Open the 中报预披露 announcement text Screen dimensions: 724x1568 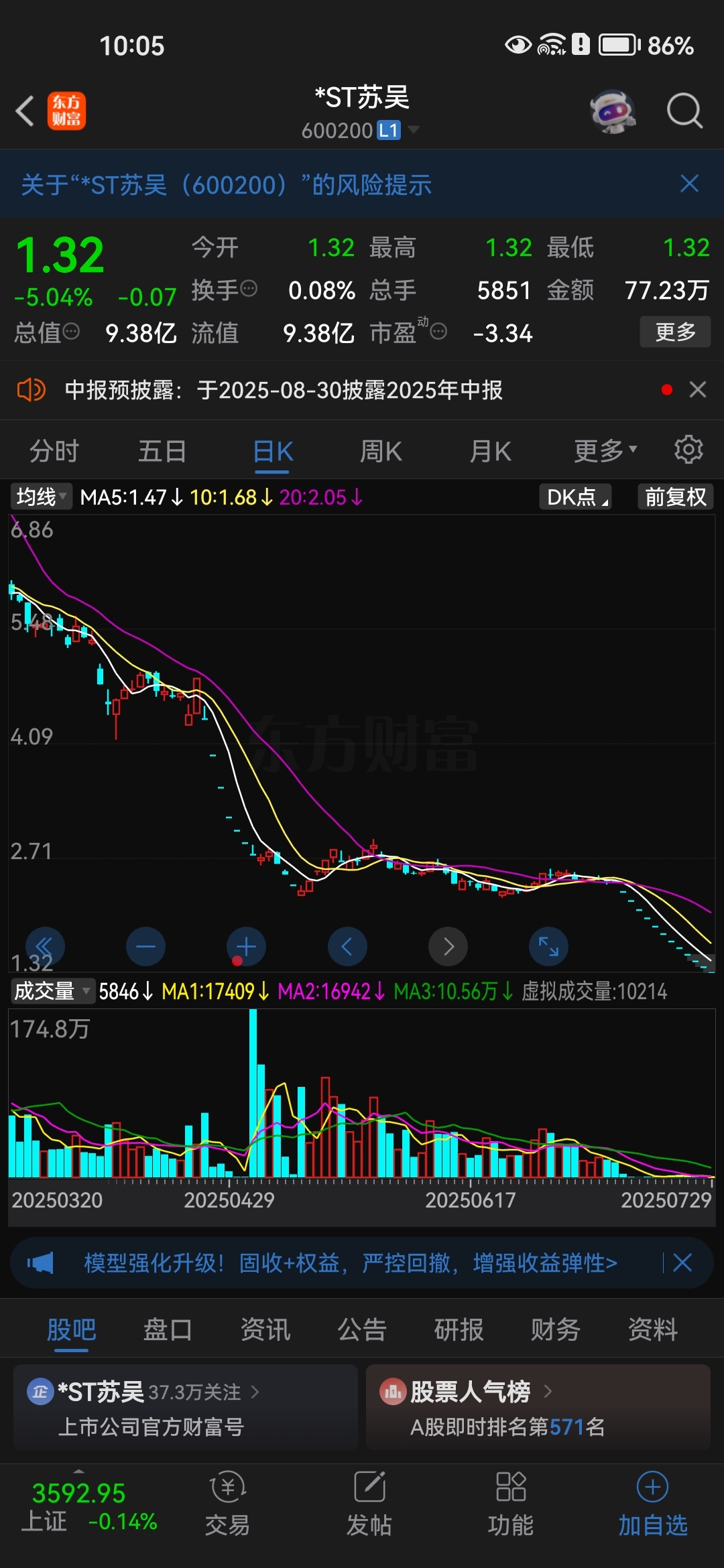(284, 390)
